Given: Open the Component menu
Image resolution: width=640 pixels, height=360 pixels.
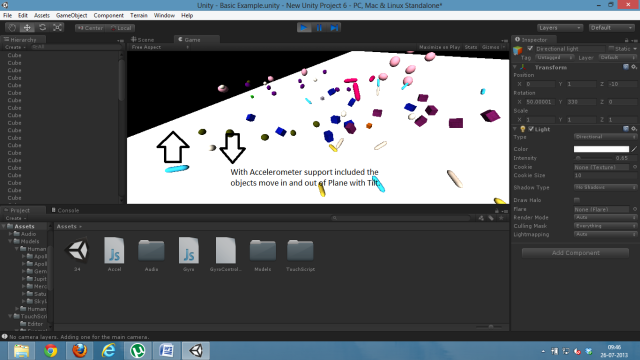Looking at the screenshot, I should coord(109,15).
